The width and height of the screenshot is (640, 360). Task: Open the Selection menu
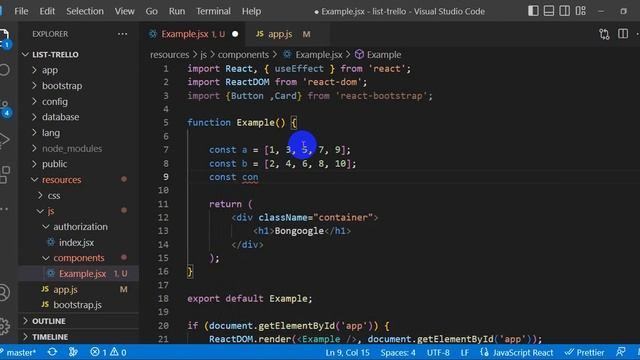pyautogui.click(x=85, y=11)
